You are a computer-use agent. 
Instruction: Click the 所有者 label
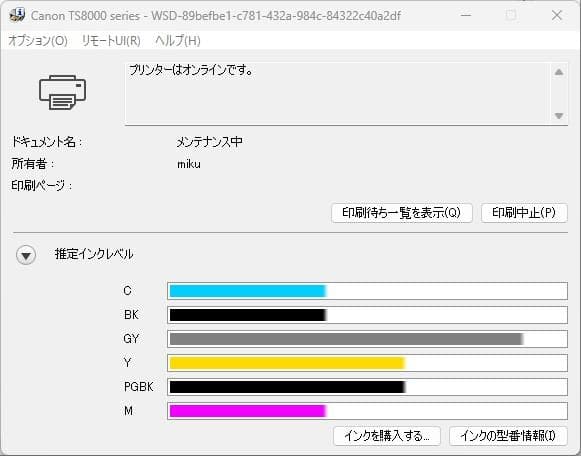[33, 164]
